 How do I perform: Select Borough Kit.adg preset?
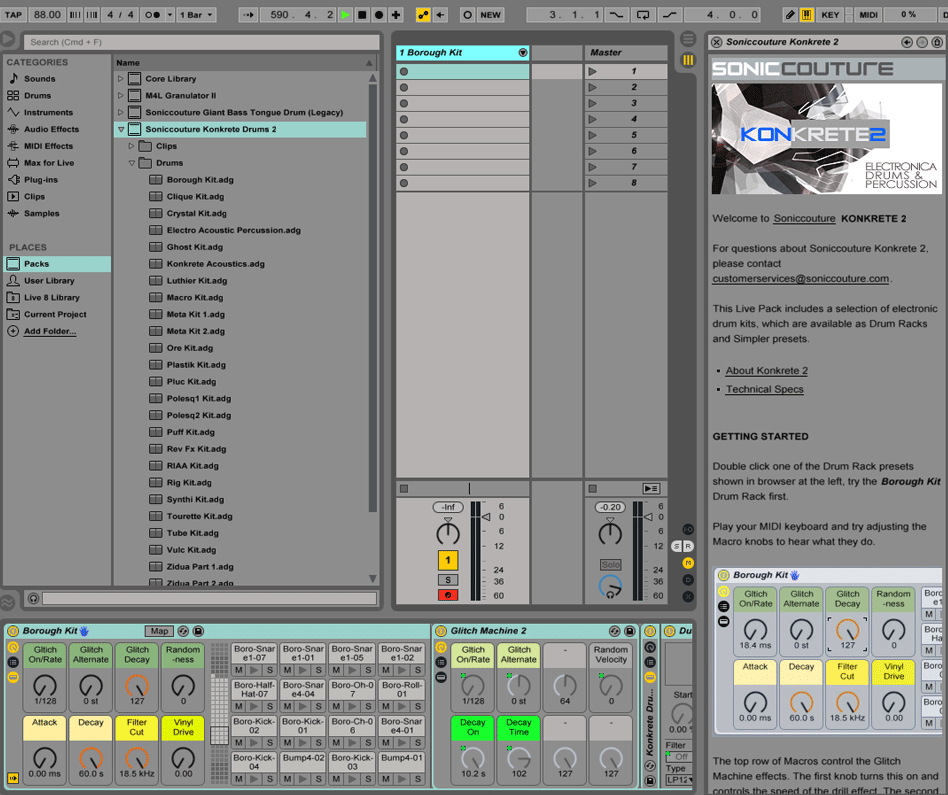pyautogui.click(x=200, y=180)
